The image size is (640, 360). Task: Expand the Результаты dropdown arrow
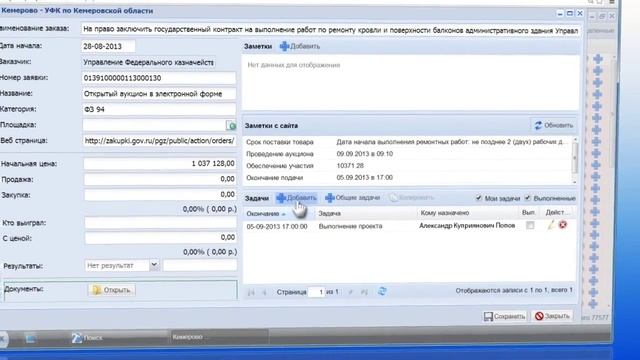click(154, 265)
